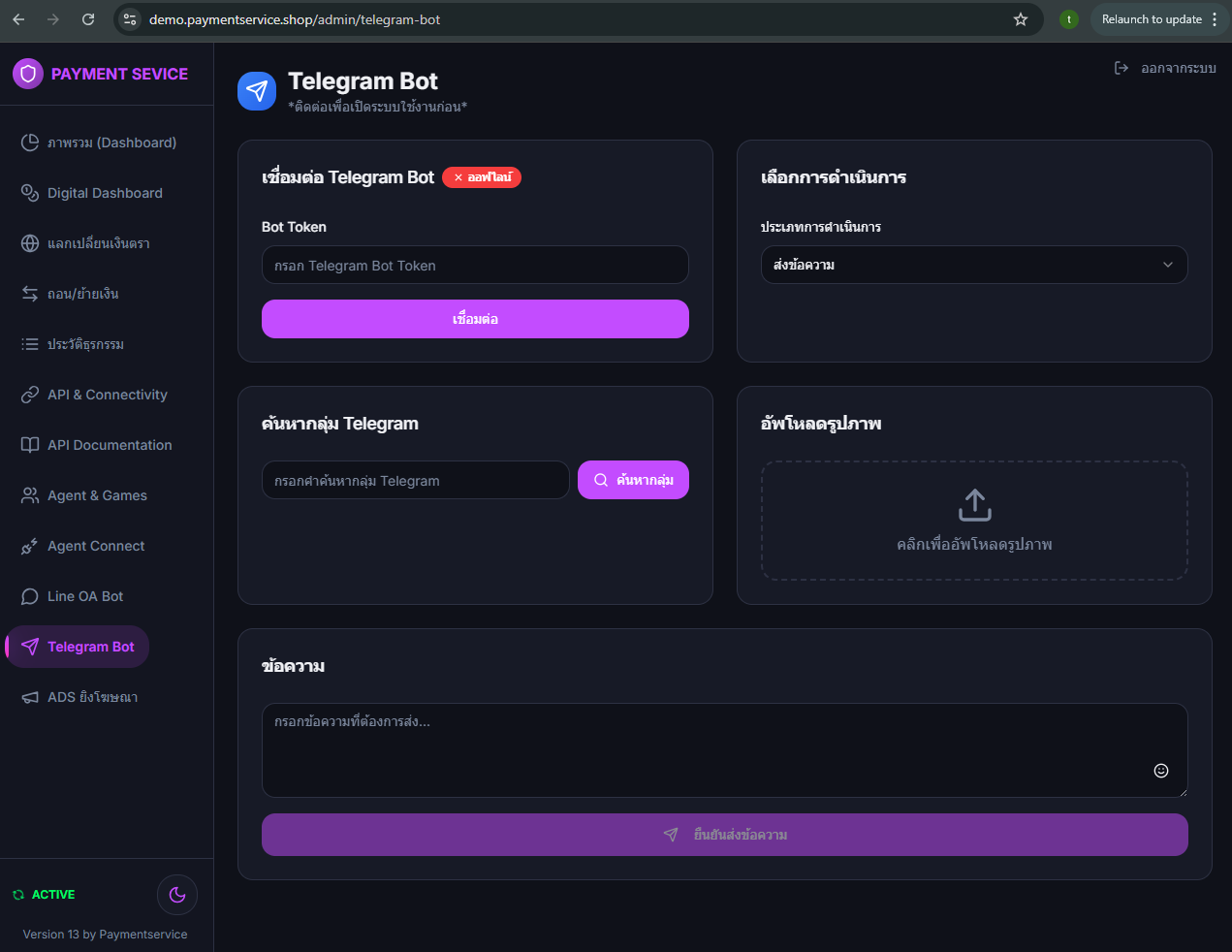Click the ค้นหากลุ่ม search button
1232x952 pixels.
point(633,480)
